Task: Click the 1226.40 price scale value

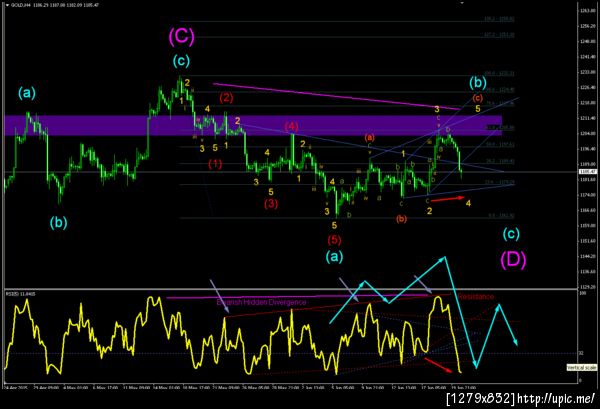Action: [588, 87]
